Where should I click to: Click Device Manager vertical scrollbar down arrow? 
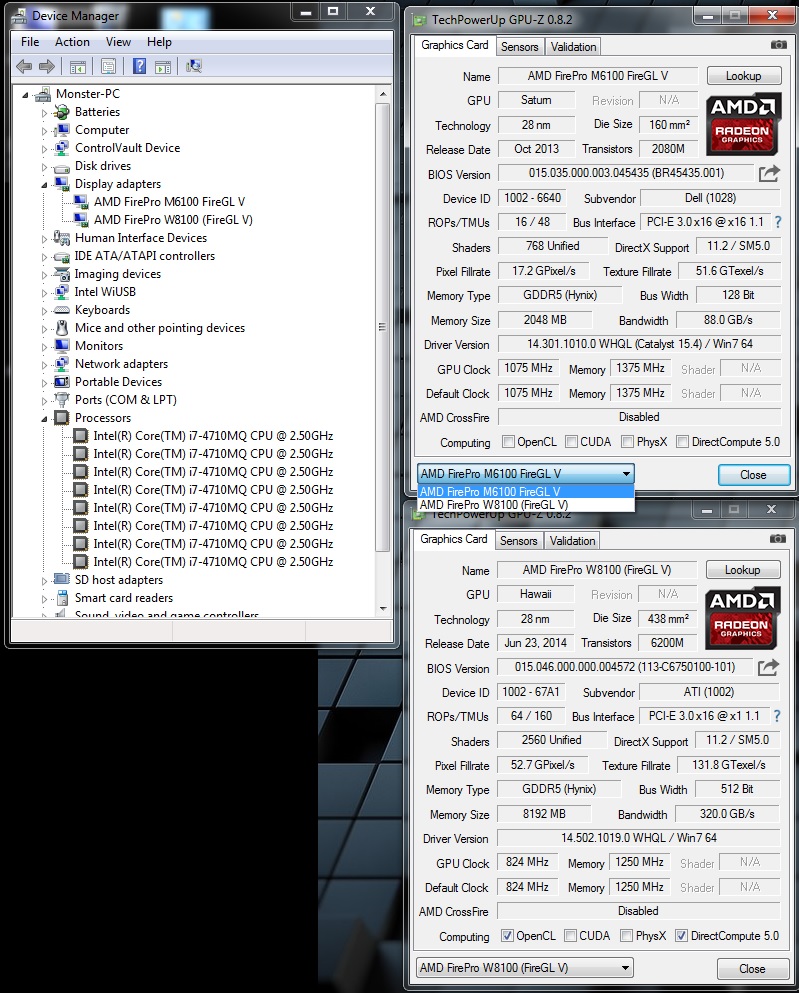click(383, 609)
